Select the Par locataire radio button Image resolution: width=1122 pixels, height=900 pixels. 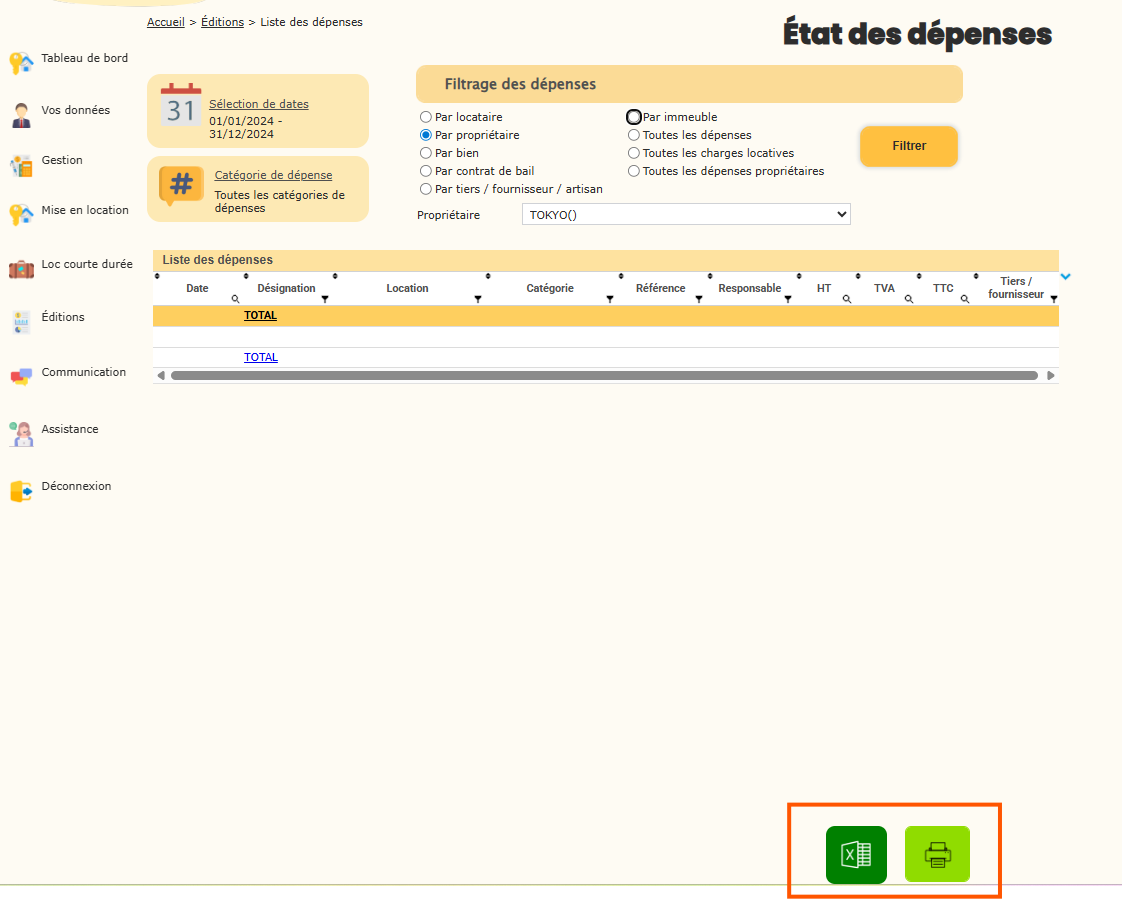click(426, 117)
